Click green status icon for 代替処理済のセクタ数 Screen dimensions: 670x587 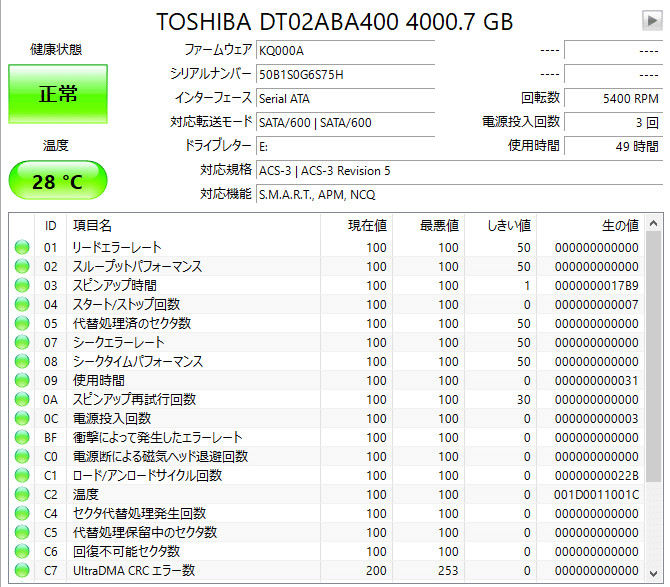[22, 323]
